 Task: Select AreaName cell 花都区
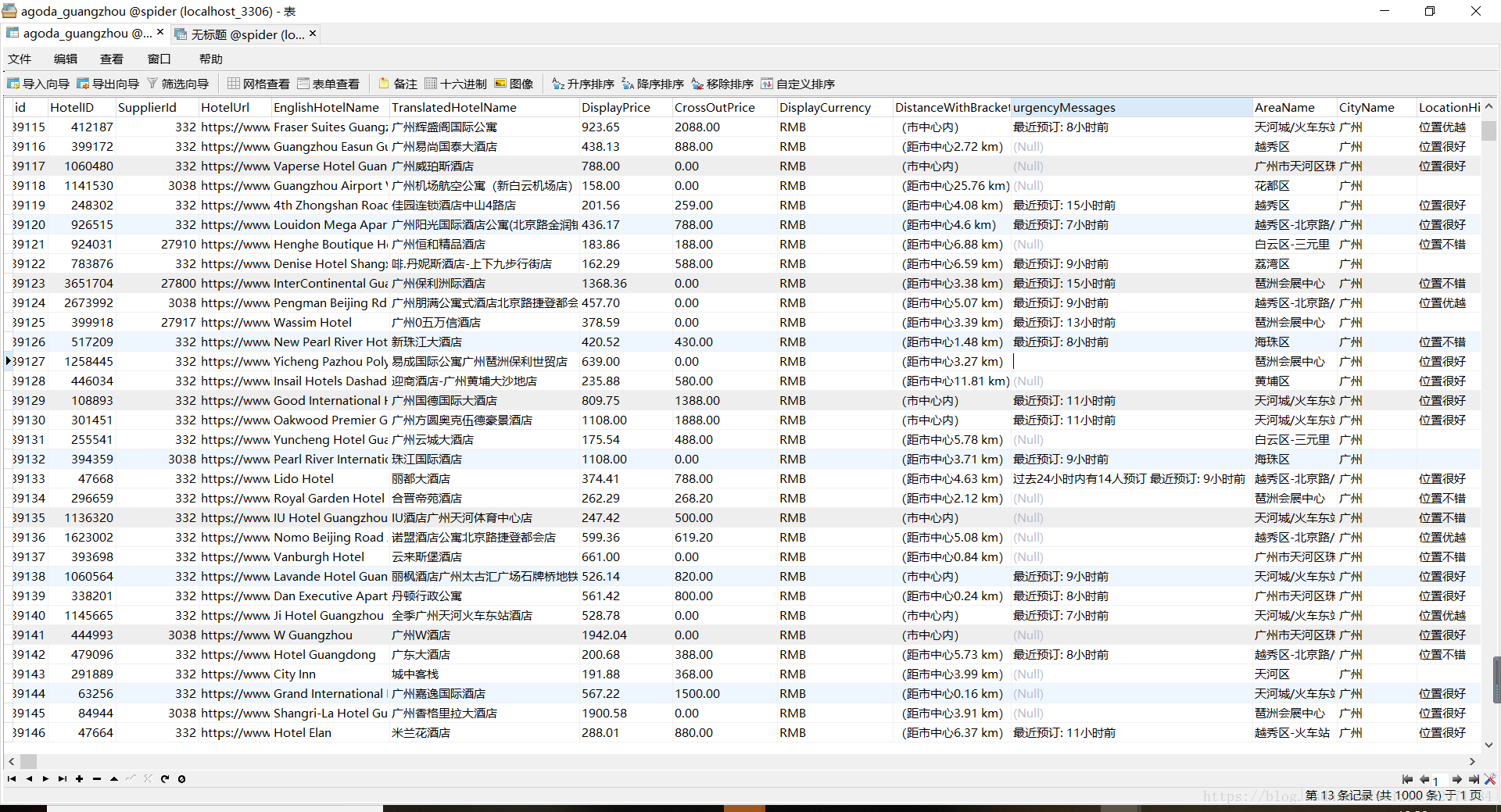pyautogui.click(x=1294, y=185)
